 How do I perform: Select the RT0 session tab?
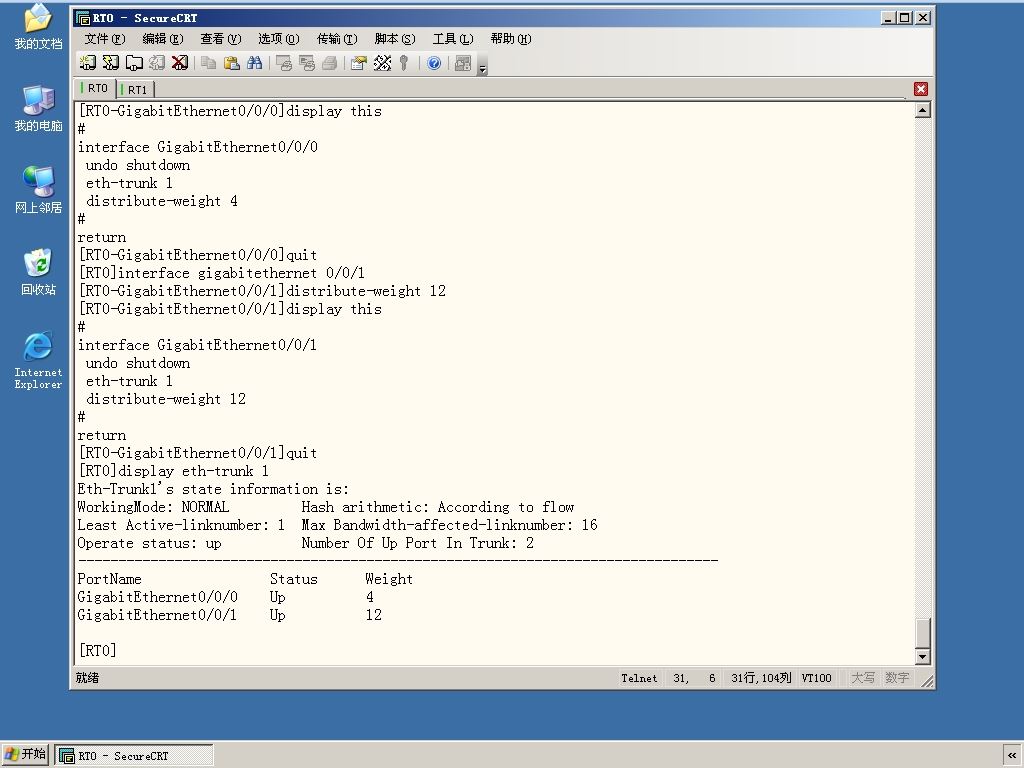click(x=97, y=88)
